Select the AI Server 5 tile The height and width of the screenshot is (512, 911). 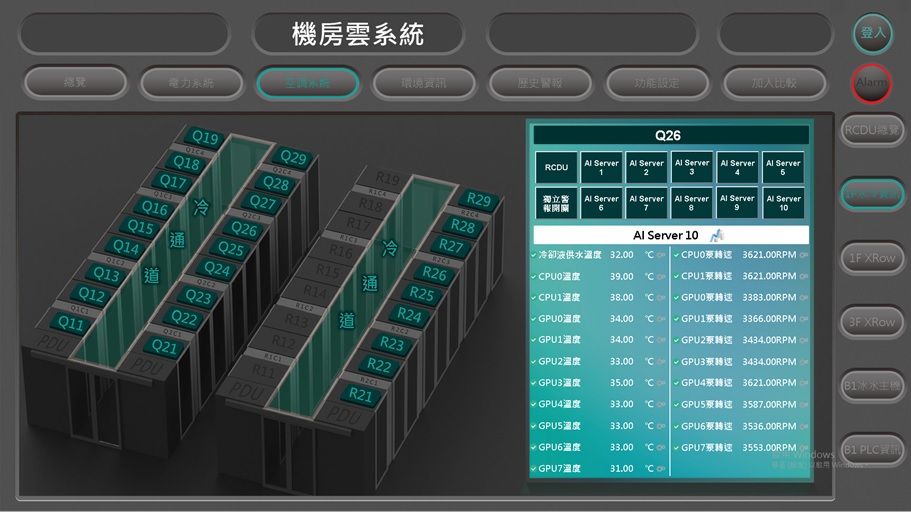(x=783, y=167)
